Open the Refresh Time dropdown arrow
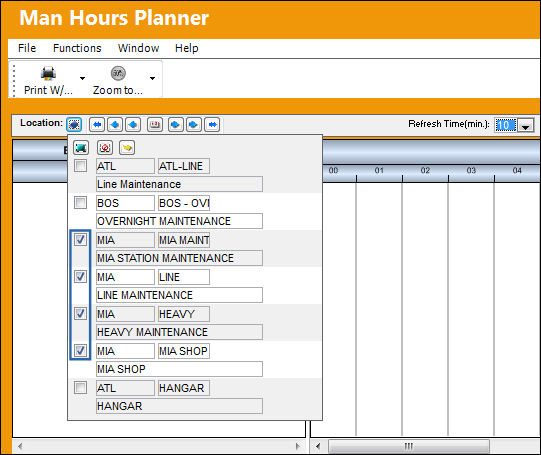This screenshot has width=541, height=455. pos(525,125)
